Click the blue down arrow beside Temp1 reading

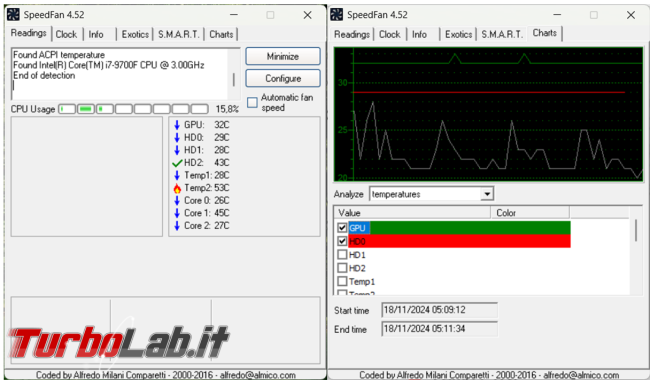pos(177,175)
